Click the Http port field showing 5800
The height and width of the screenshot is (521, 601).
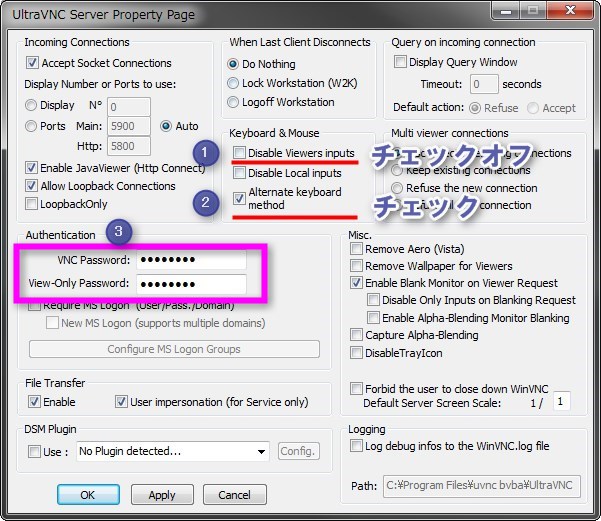(129, 146)
